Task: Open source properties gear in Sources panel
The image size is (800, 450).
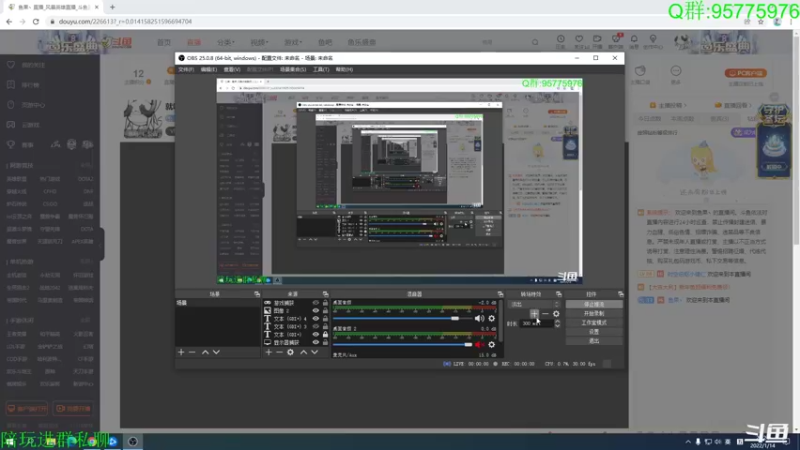Action: (x=290, y=352)
